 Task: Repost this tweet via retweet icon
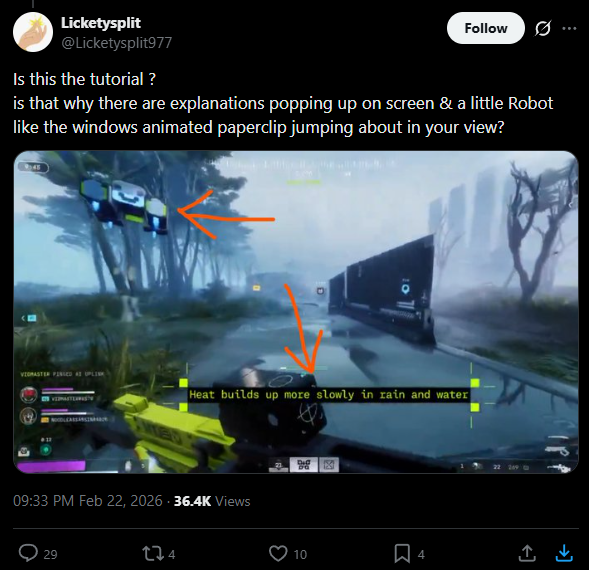click(x=151, y=553)
